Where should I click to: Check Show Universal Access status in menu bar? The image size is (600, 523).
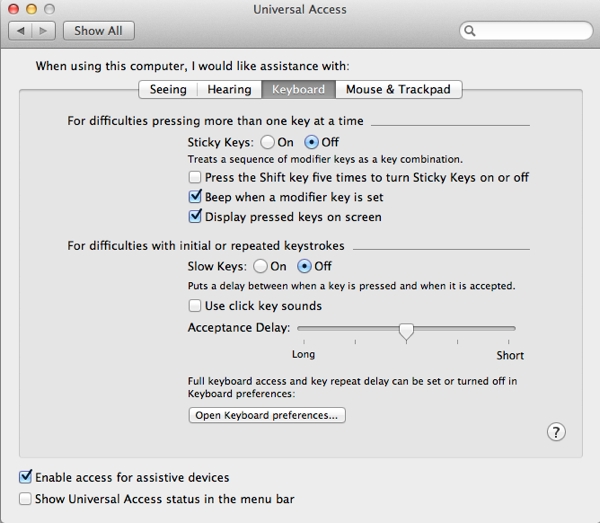[25, 499]
